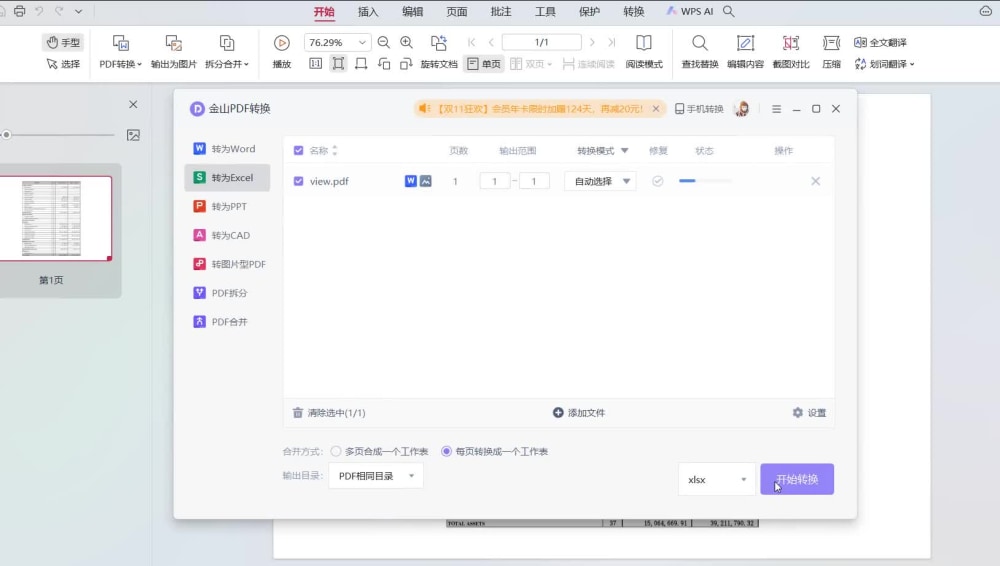Open the PDF转换 conversion tool
This screenshot has width=1000, height=566.
121,52
